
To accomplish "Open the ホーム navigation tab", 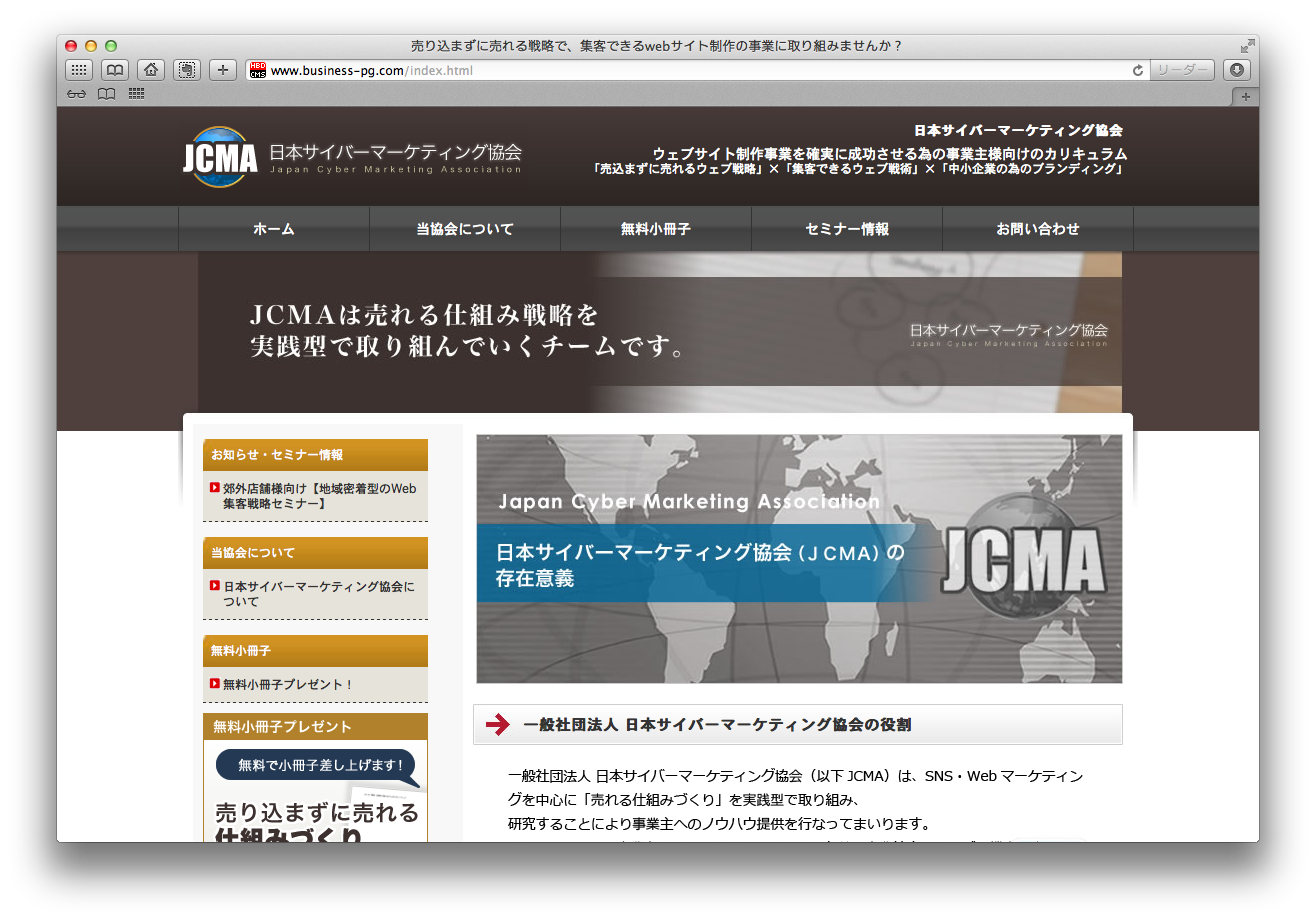I will [274, 229].
